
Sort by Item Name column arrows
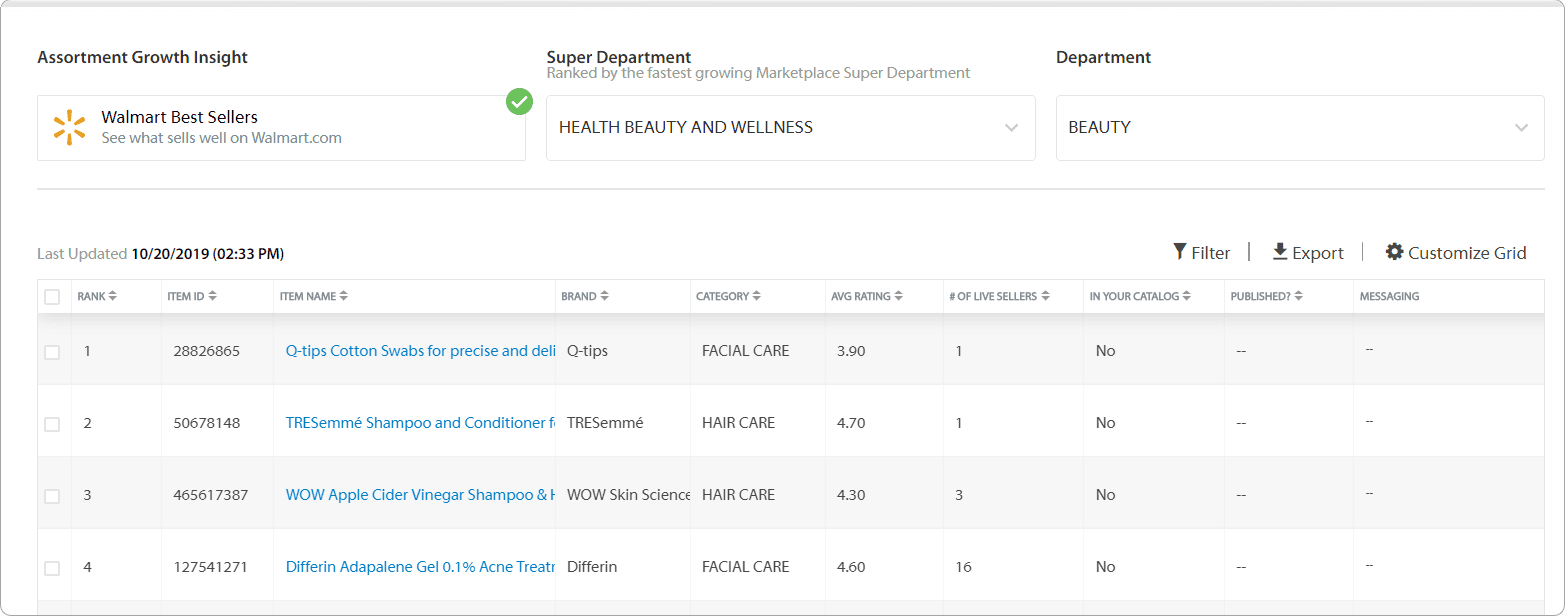344,296
